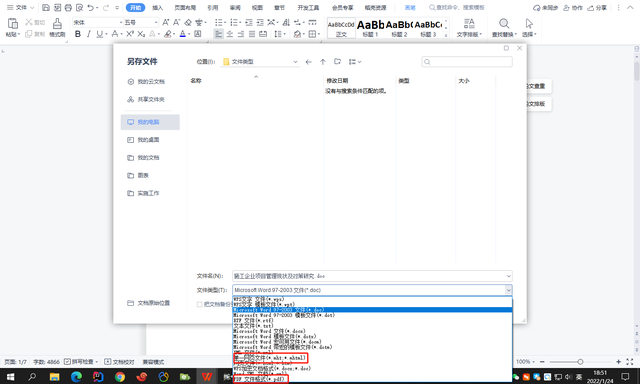640x384 pixels.
Task: Open zoom percentage dropdown
Action: pyautogui.click(x=525, y=362)
